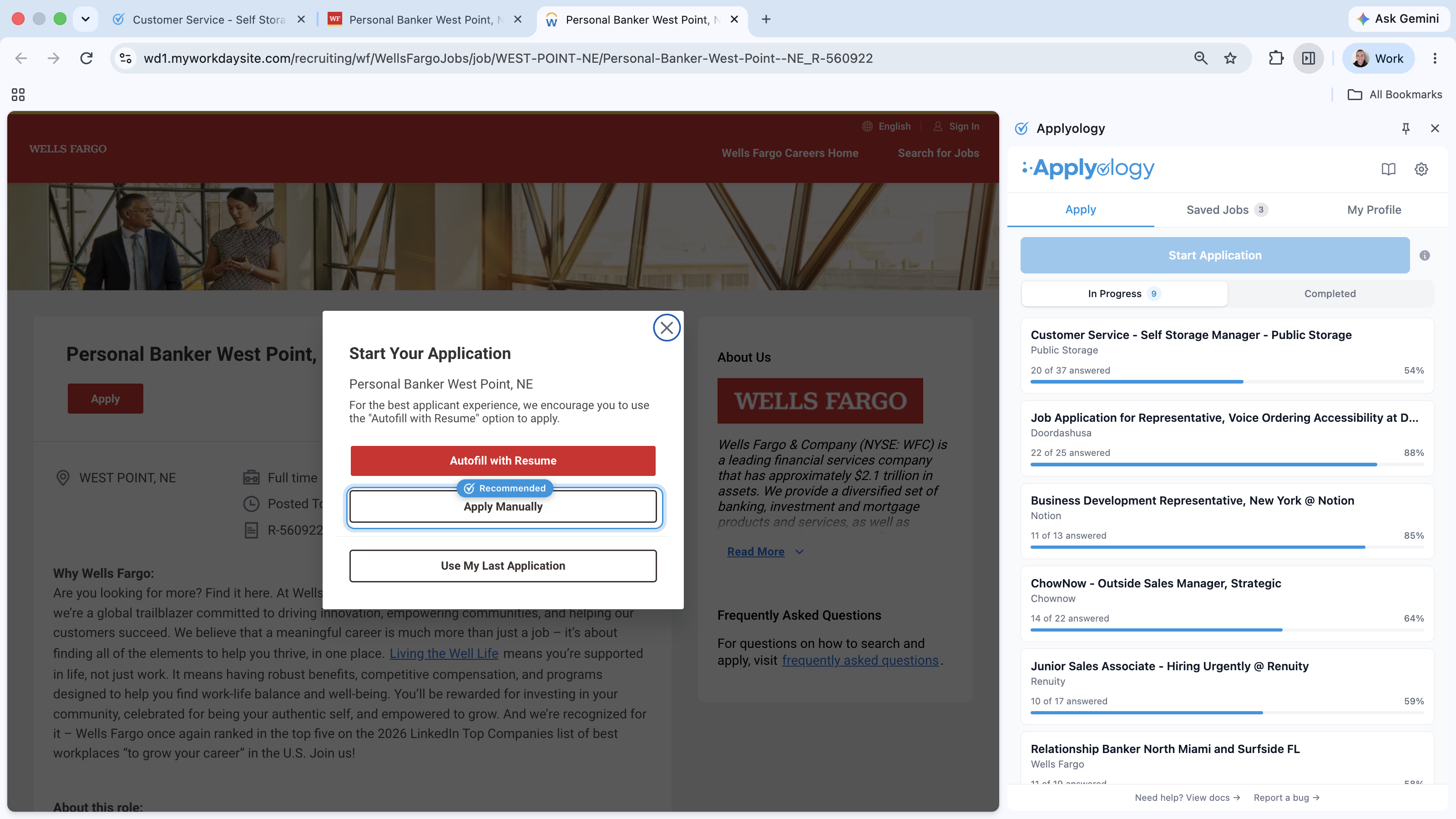The width and height of the screenshot is (1456, 819).
Task: Go back to the previous page
Action: tap(21, 58)
